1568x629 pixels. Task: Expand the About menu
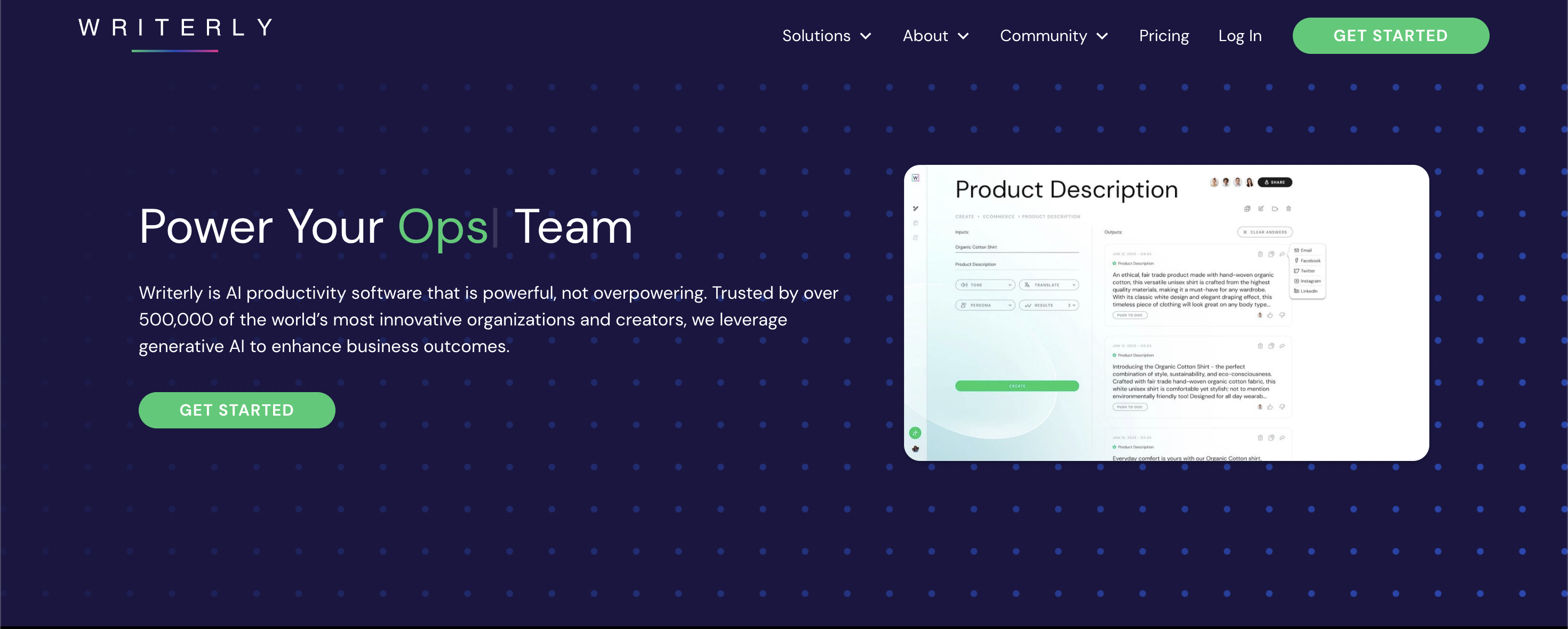(935, 36)
